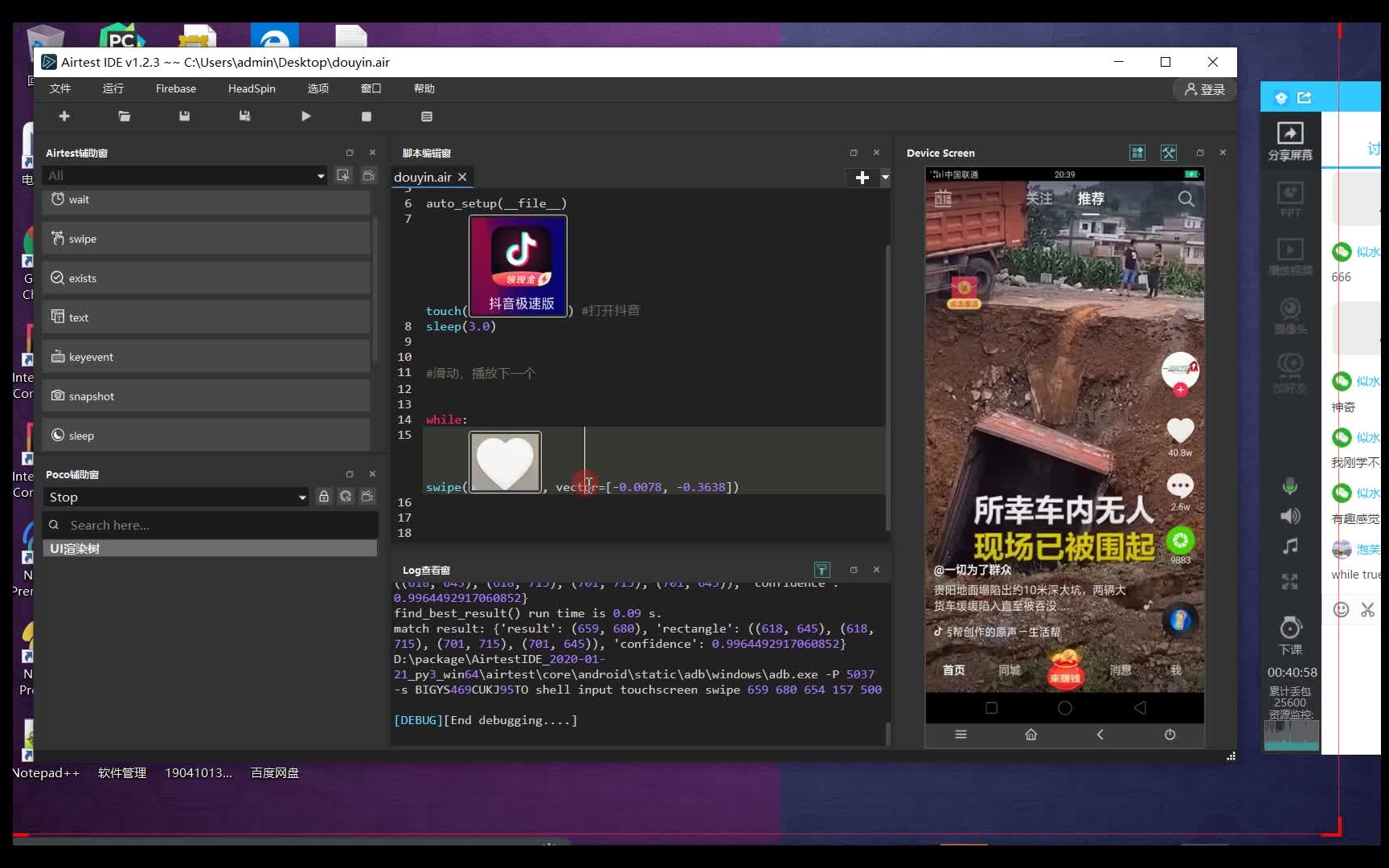Screen dimensions: 1389x868
Task: Click the music note icon in sidebar
Action: [x=1290, y=547]
